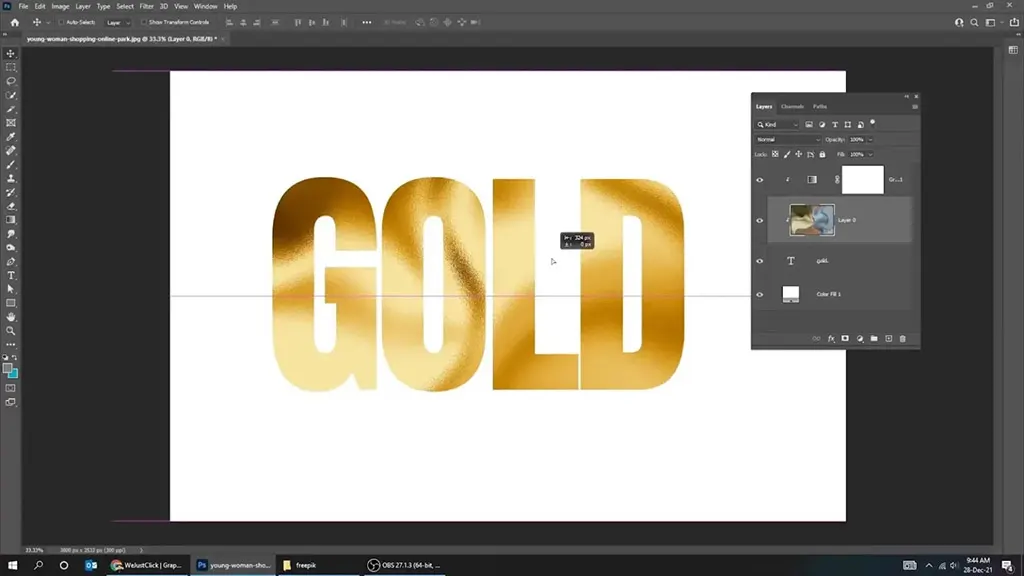Turn layer filtering on or off
1024x576 pixels.
point(872,123)
